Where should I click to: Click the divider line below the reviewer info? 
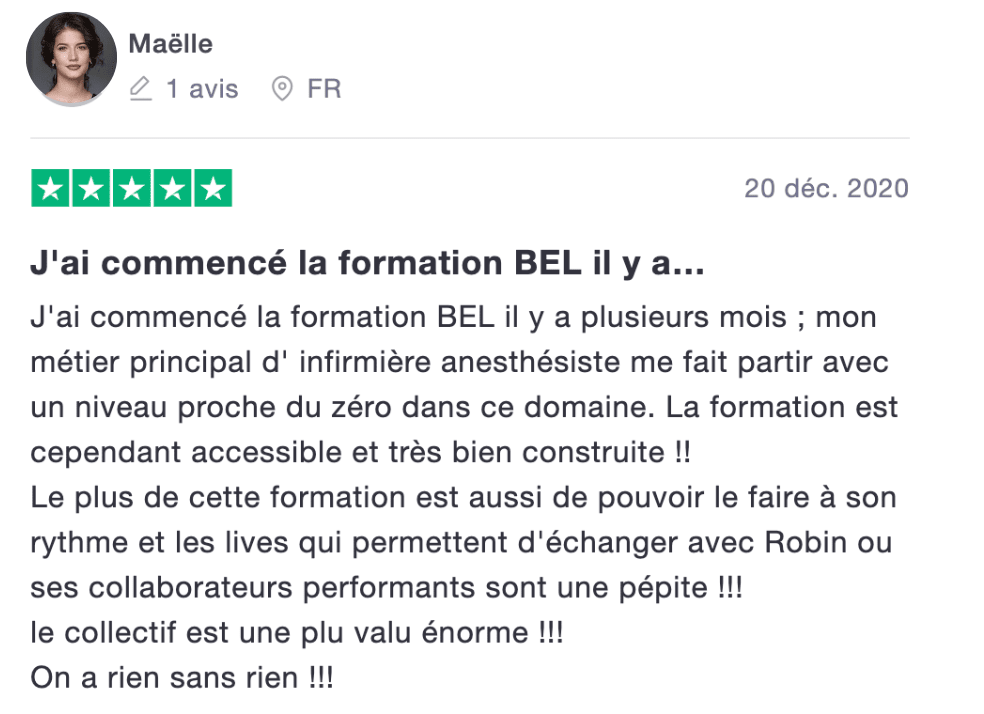[x=470, y=138]
